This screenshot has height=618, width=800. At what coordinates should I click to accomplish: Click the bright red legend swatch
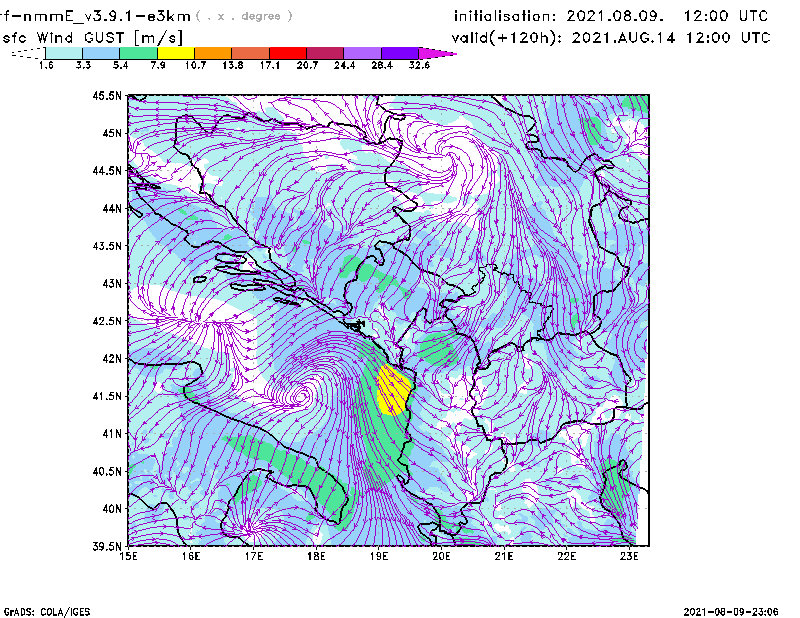288,53
